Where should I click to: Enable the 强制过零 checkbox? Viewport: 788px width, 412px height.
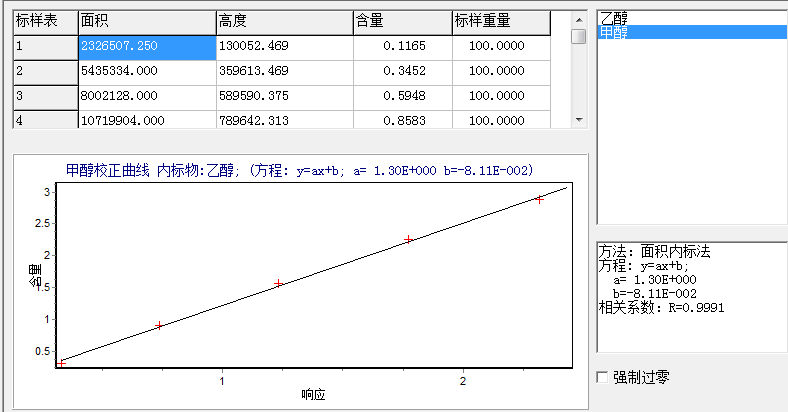point(602,377)
